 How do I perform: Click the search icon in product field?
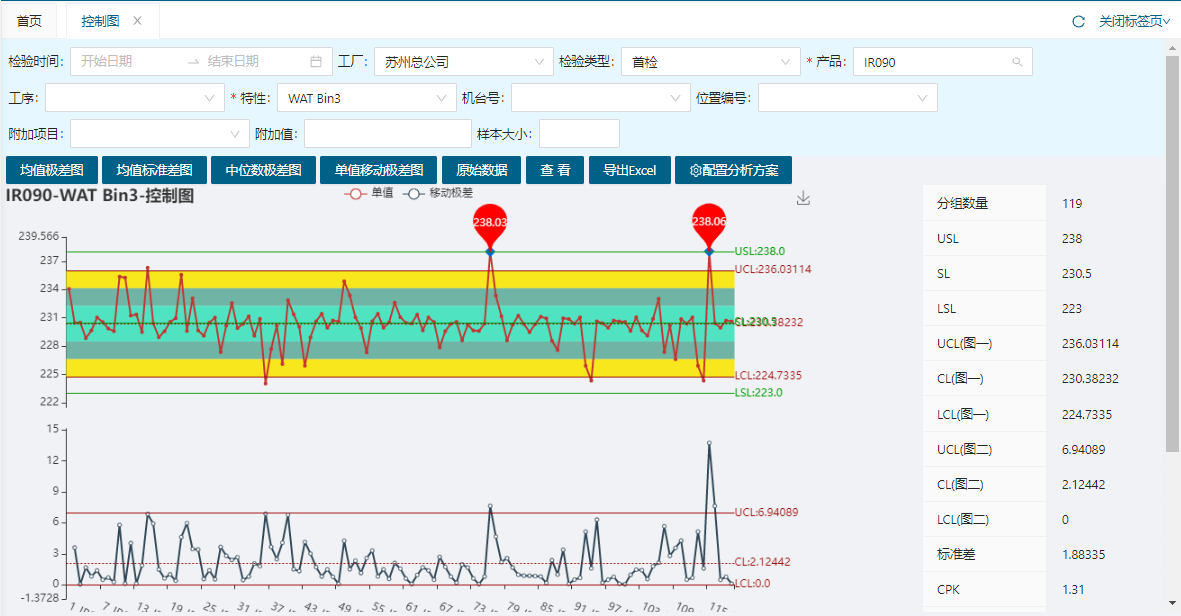point(1017,62)
